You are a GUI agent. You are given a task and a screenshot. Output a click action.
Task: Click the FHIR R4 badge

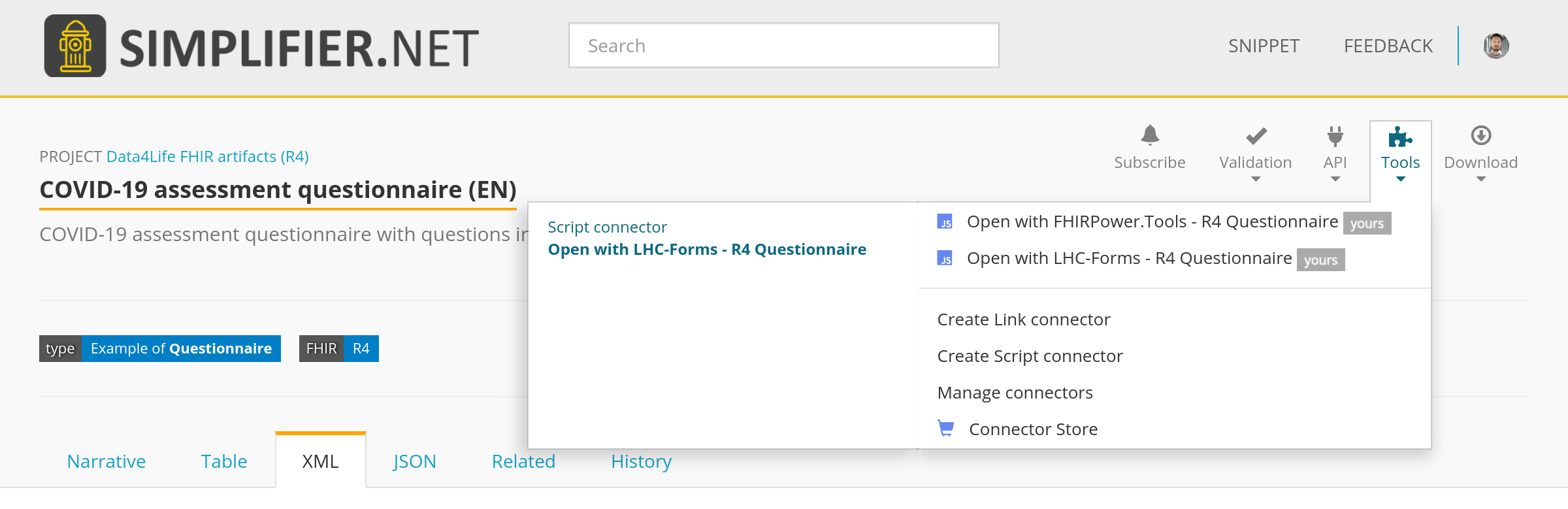pyautogui.click(x=339, y=348)
